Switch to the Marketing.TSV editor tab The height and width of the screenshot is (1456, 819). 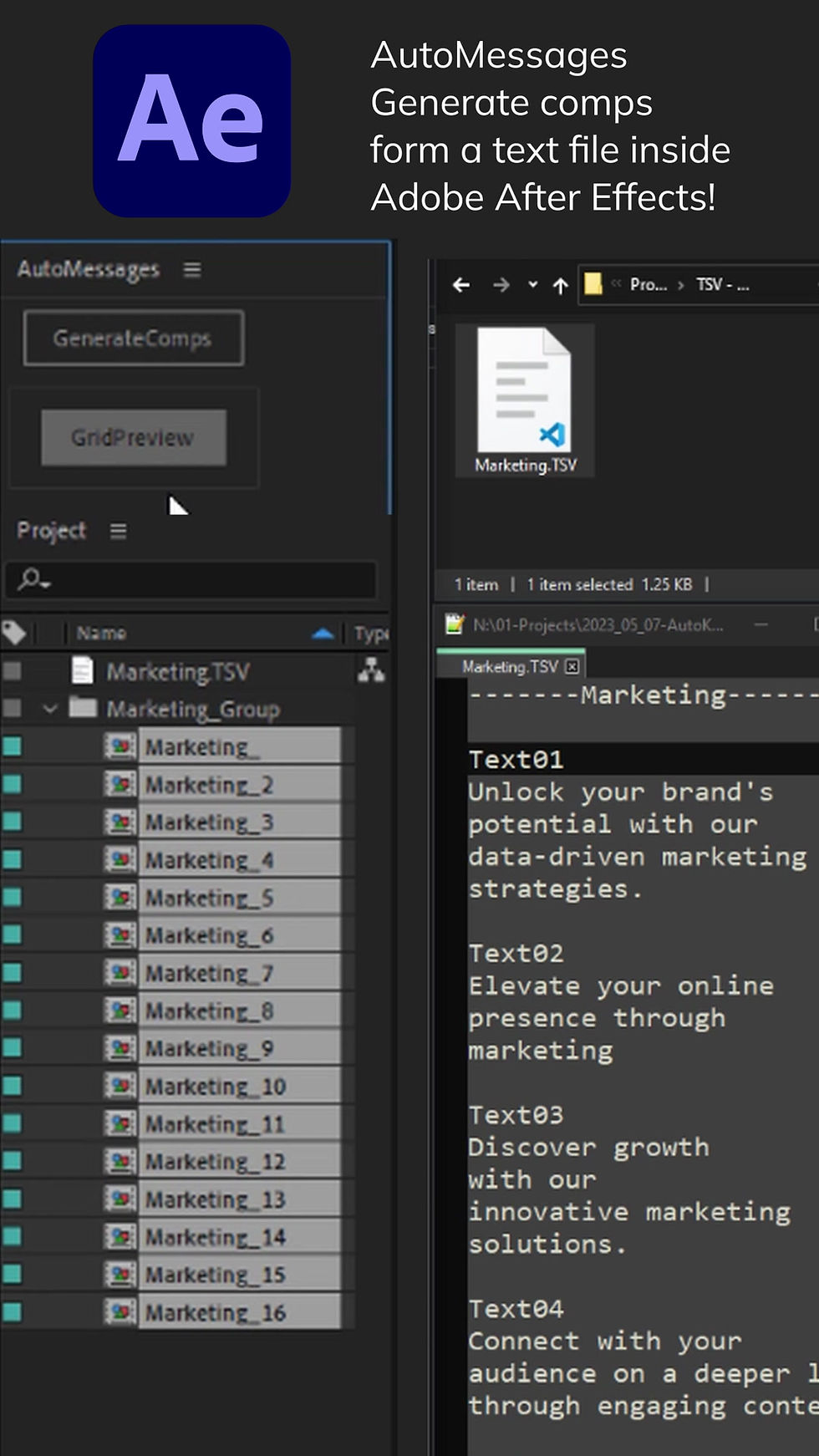coord(510,666)
